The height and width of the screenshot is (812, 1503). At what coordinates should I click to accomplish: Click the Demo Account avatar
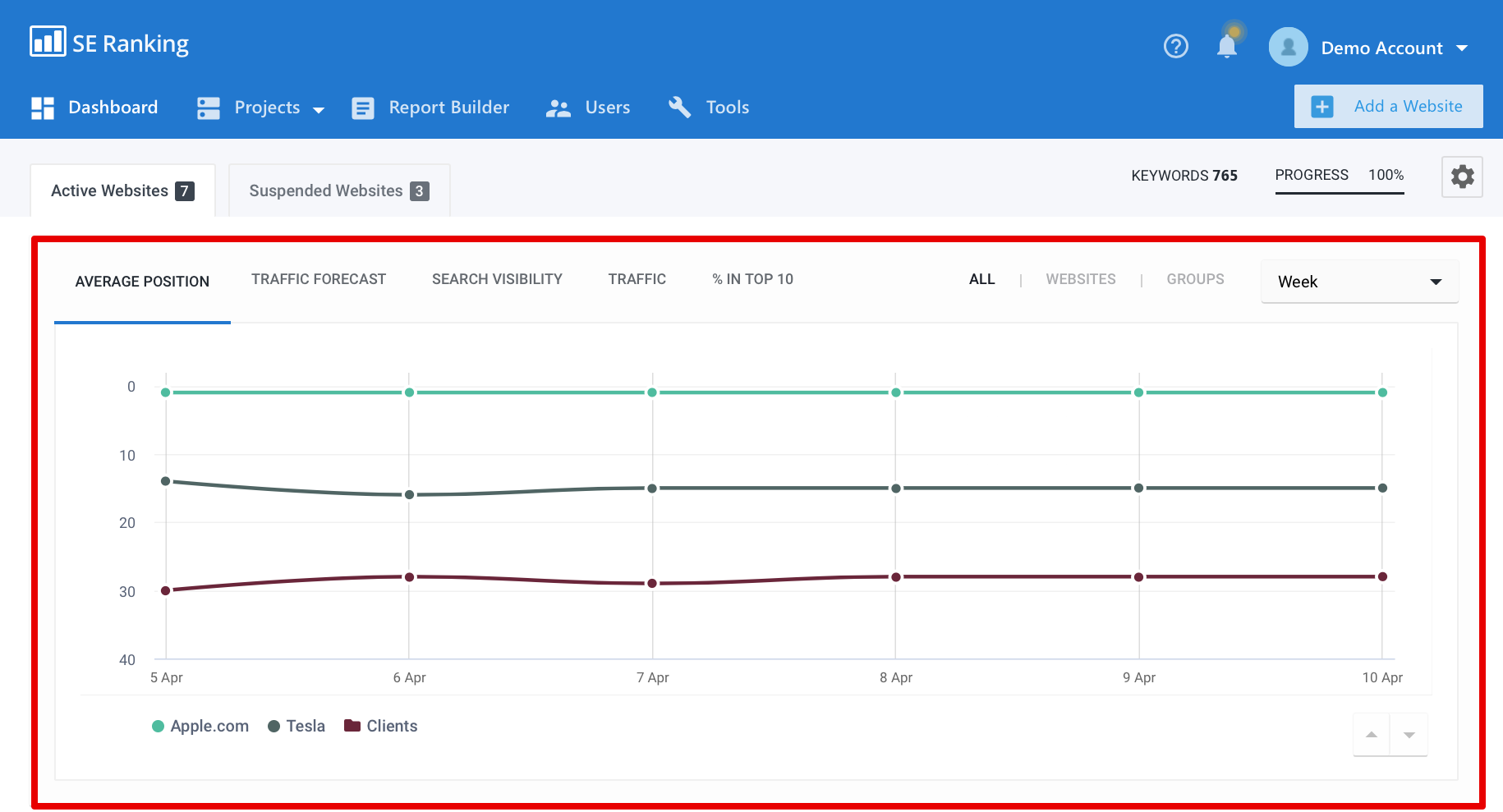point(1288,48)
